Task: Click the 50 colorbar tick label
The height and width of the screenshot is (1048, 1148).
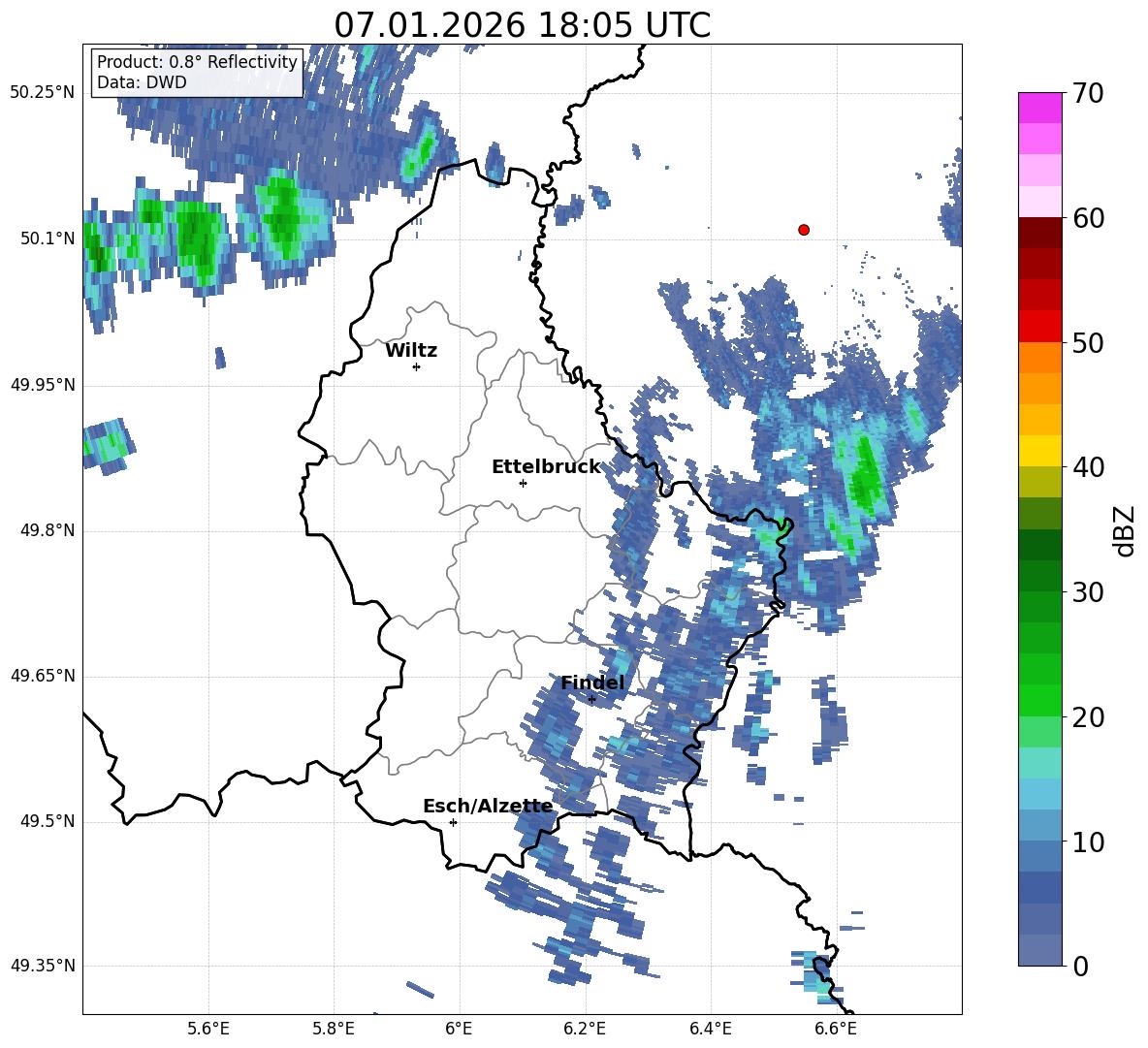Action: coord(1087,342)
